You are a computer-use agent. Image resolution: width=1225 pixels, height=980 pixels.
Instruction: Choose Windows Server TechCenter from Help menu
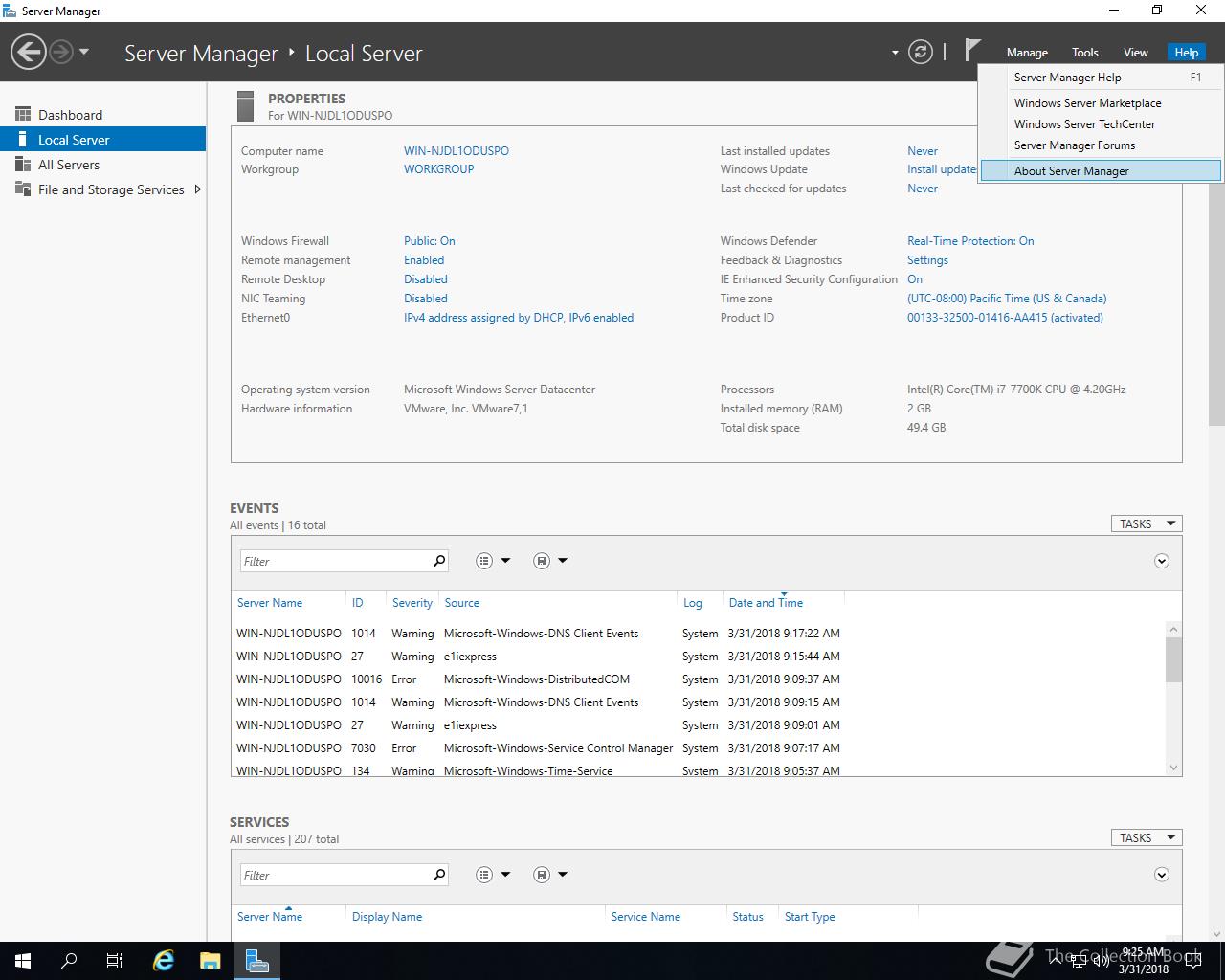click(1084, 124)
